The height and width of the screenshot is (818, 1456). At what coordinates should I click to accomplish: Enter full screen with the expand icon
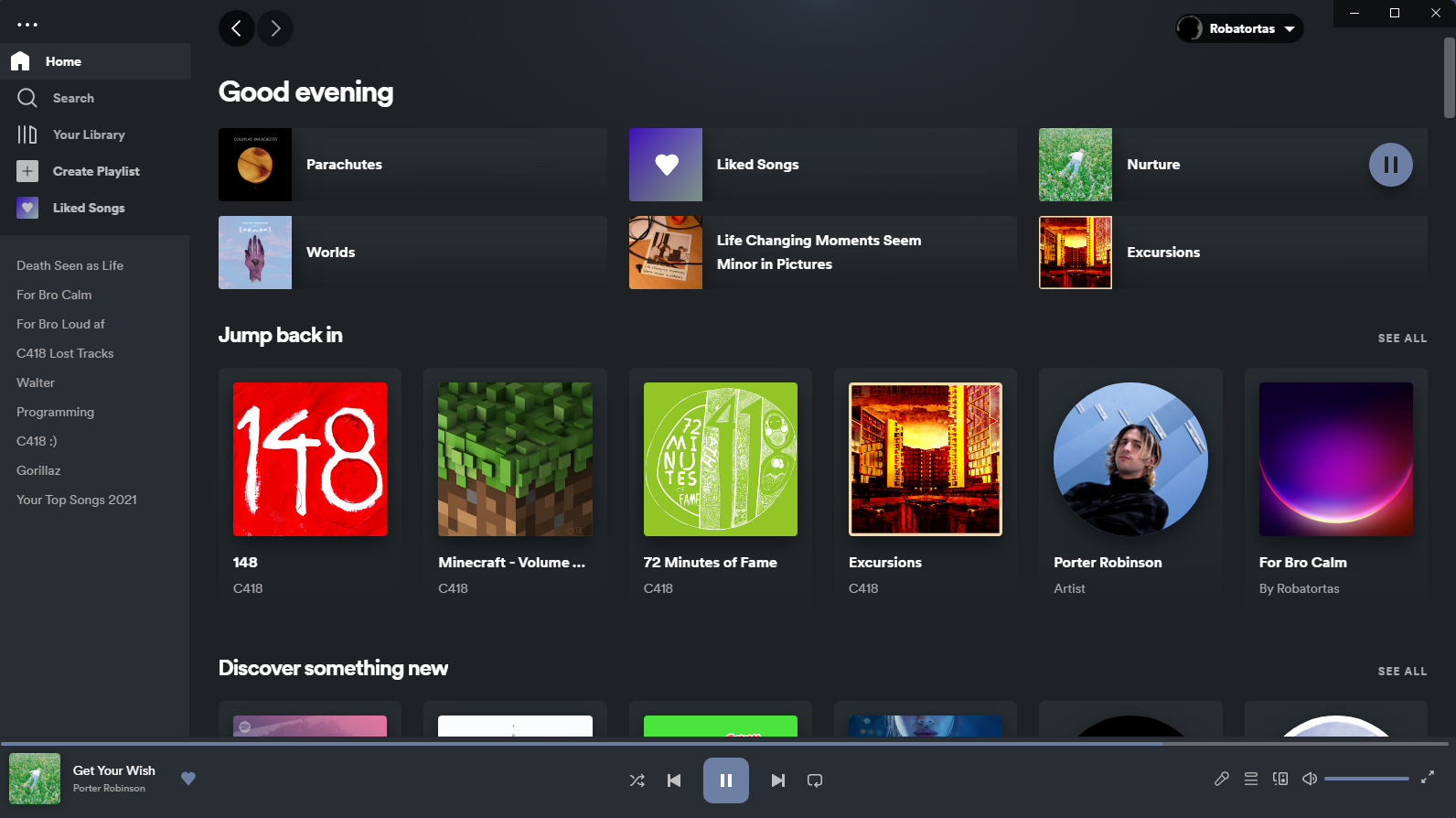coord(1428,777)
